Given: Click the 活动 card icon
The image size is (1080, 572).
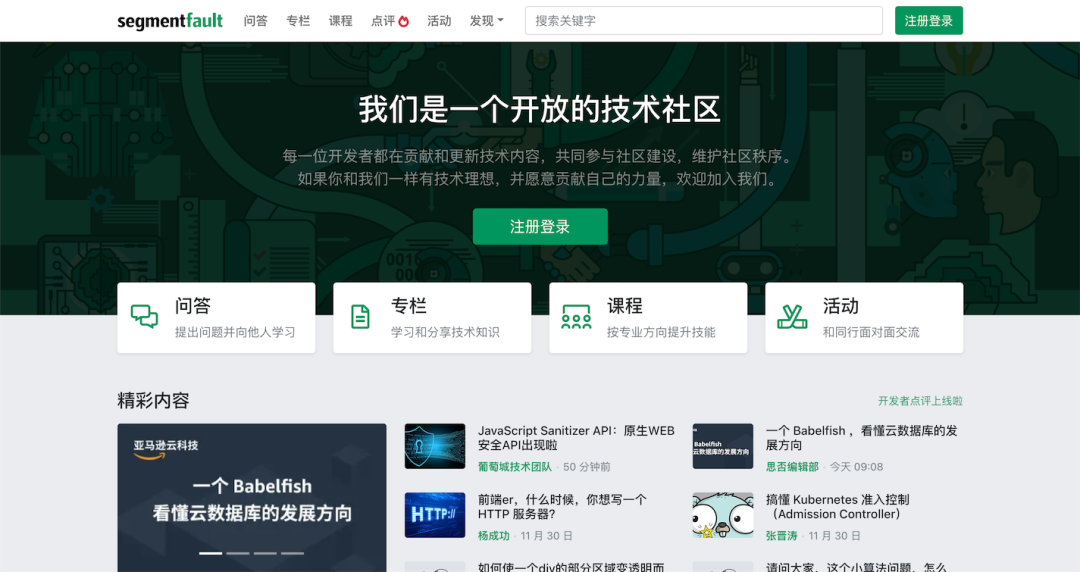Looking at the screenshot, I should 792,317.
